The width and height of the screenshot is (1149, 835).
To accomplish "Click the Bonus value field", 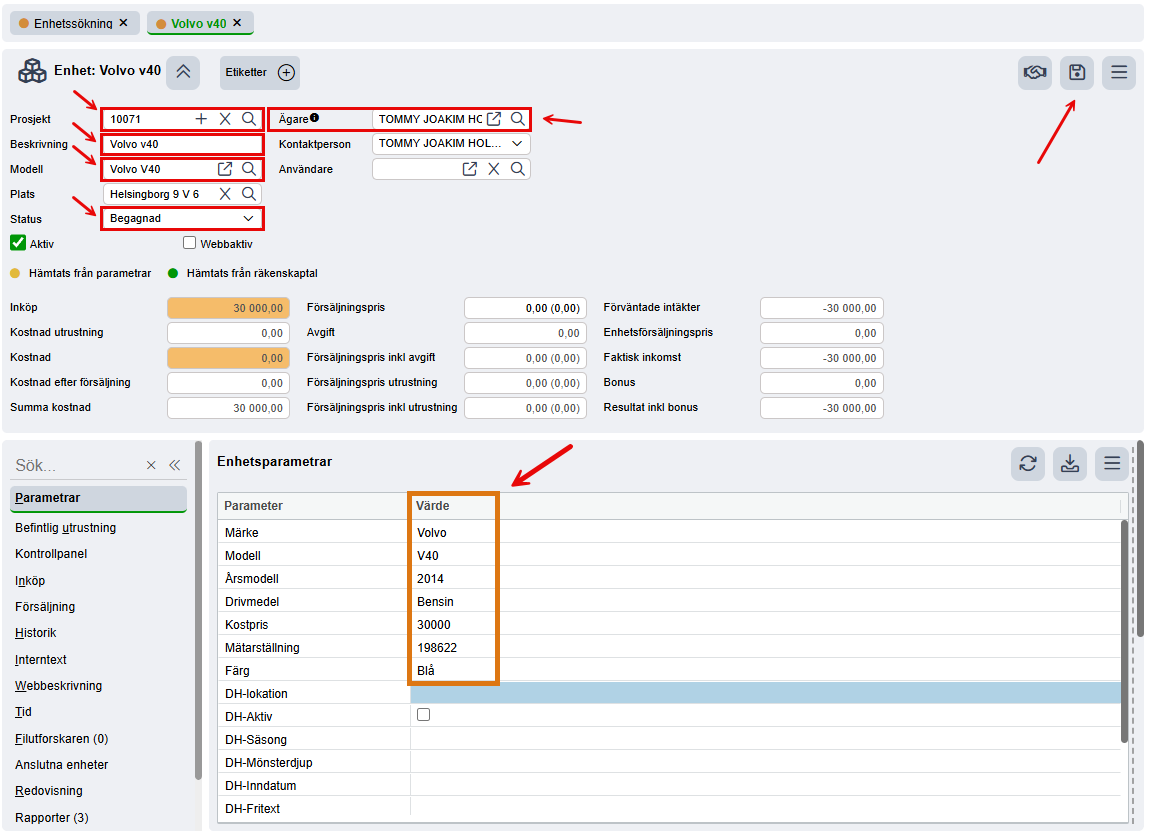I will click(x=821, y=383).
